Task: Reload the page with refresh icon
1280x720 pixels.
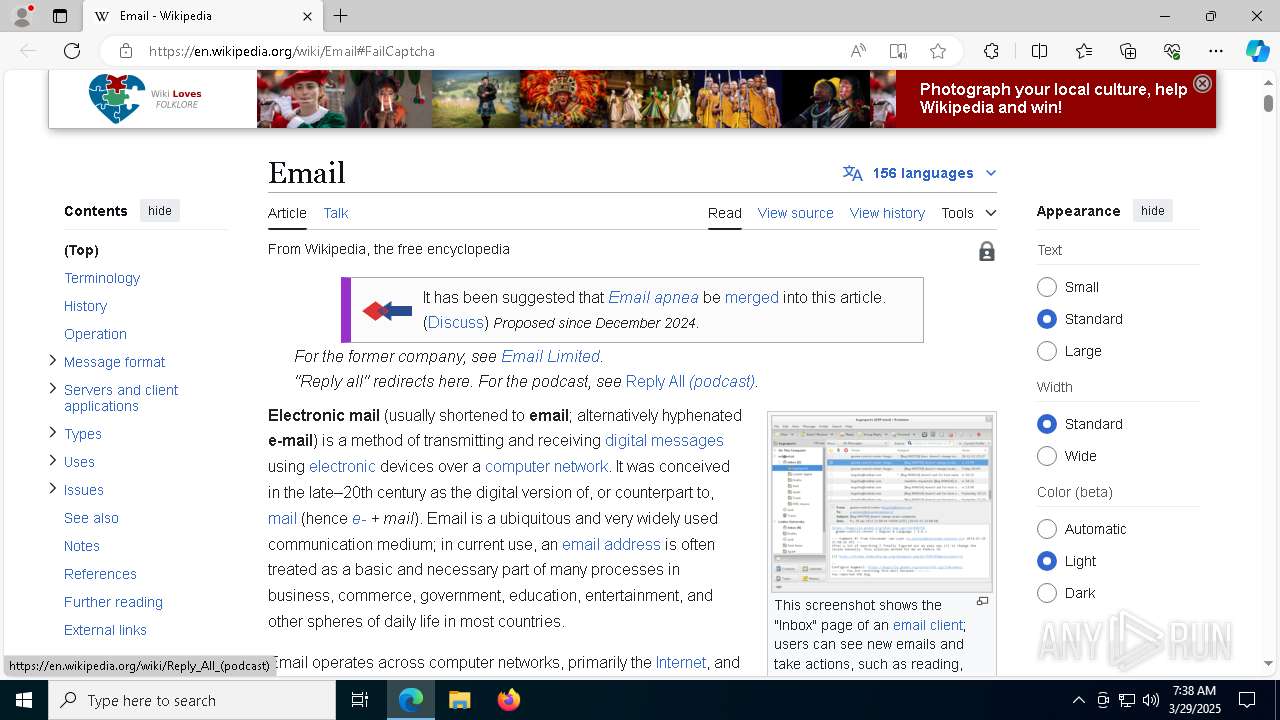Action: point(72,51)
